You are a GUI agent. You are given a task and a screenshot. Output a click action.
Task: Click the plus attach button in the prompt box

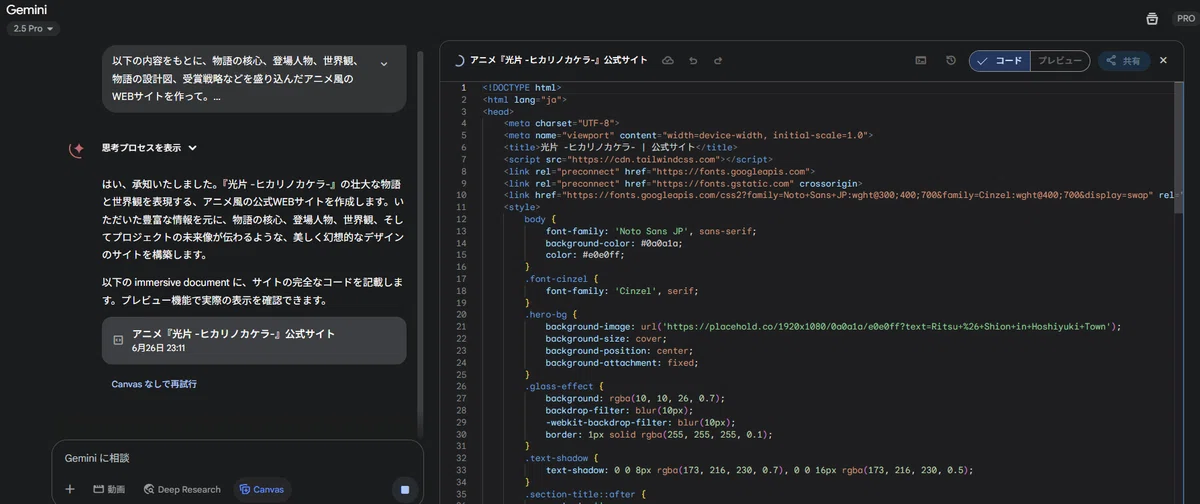70,489
